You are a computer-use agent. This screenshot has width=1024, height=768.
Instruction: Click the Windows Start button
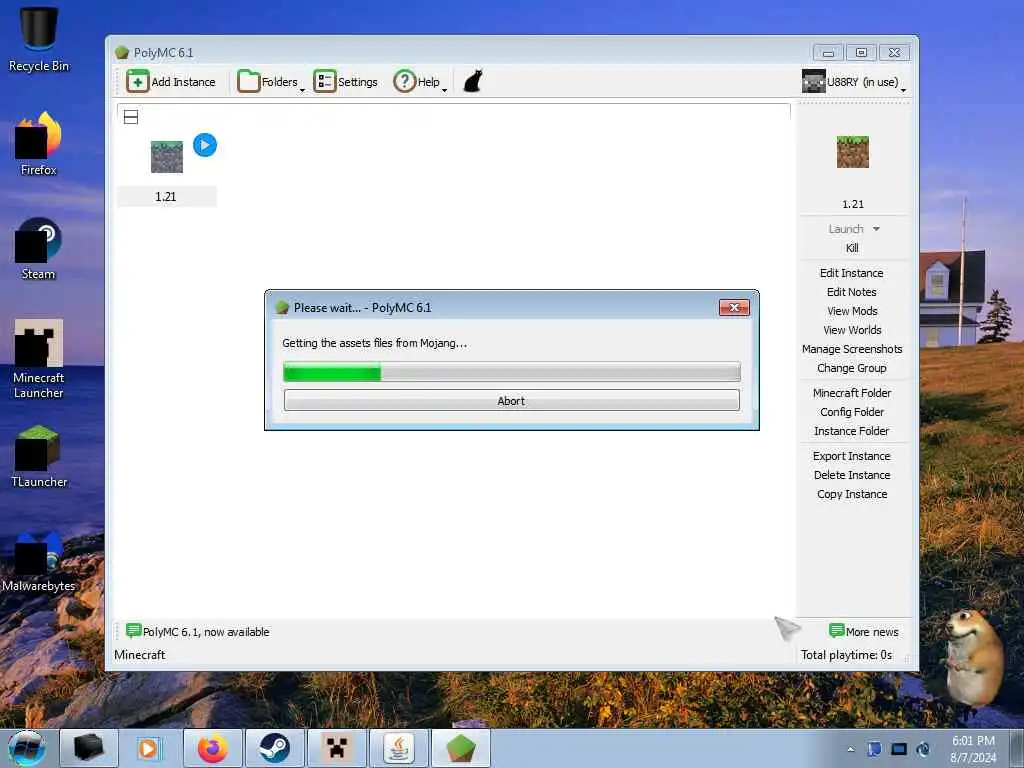27,748
